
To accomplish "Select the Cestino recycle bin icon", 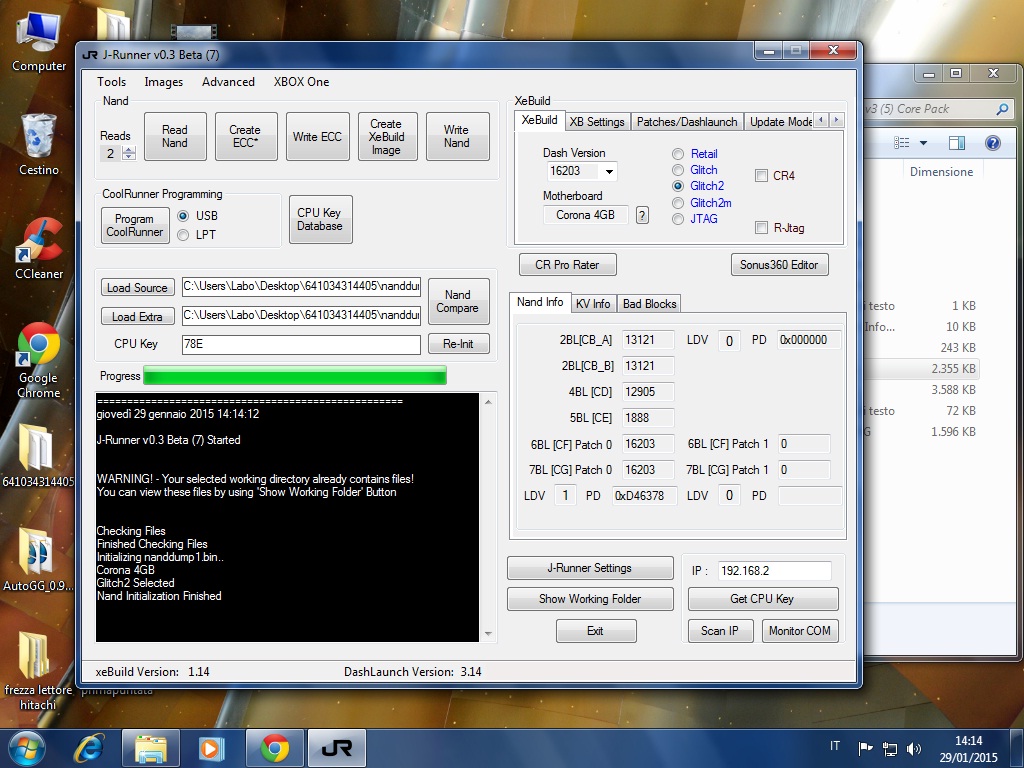I will (x=39, y=144).
